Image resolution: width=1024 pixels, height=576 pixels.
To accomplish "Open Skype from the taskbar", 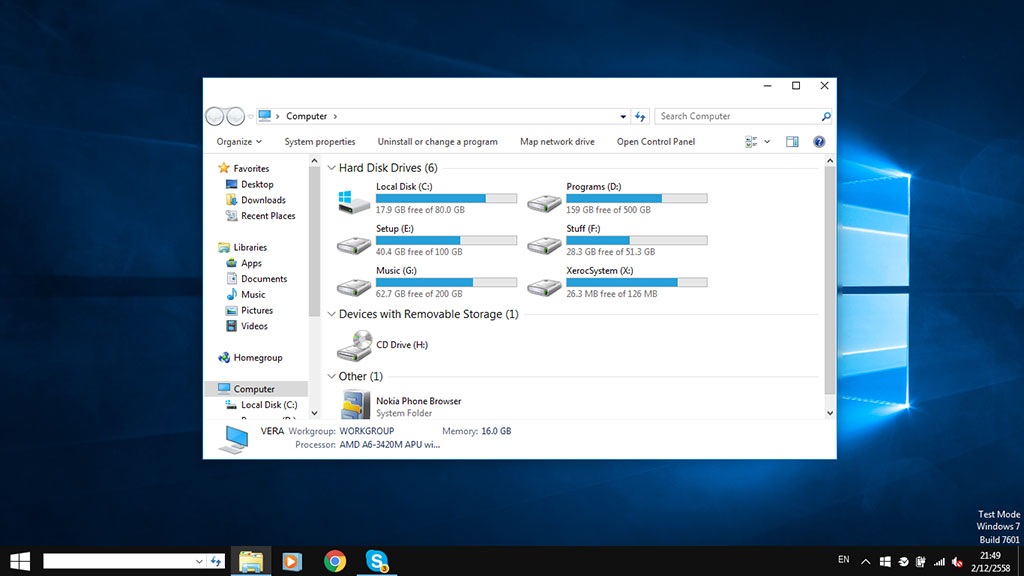I will click(377, 561).
